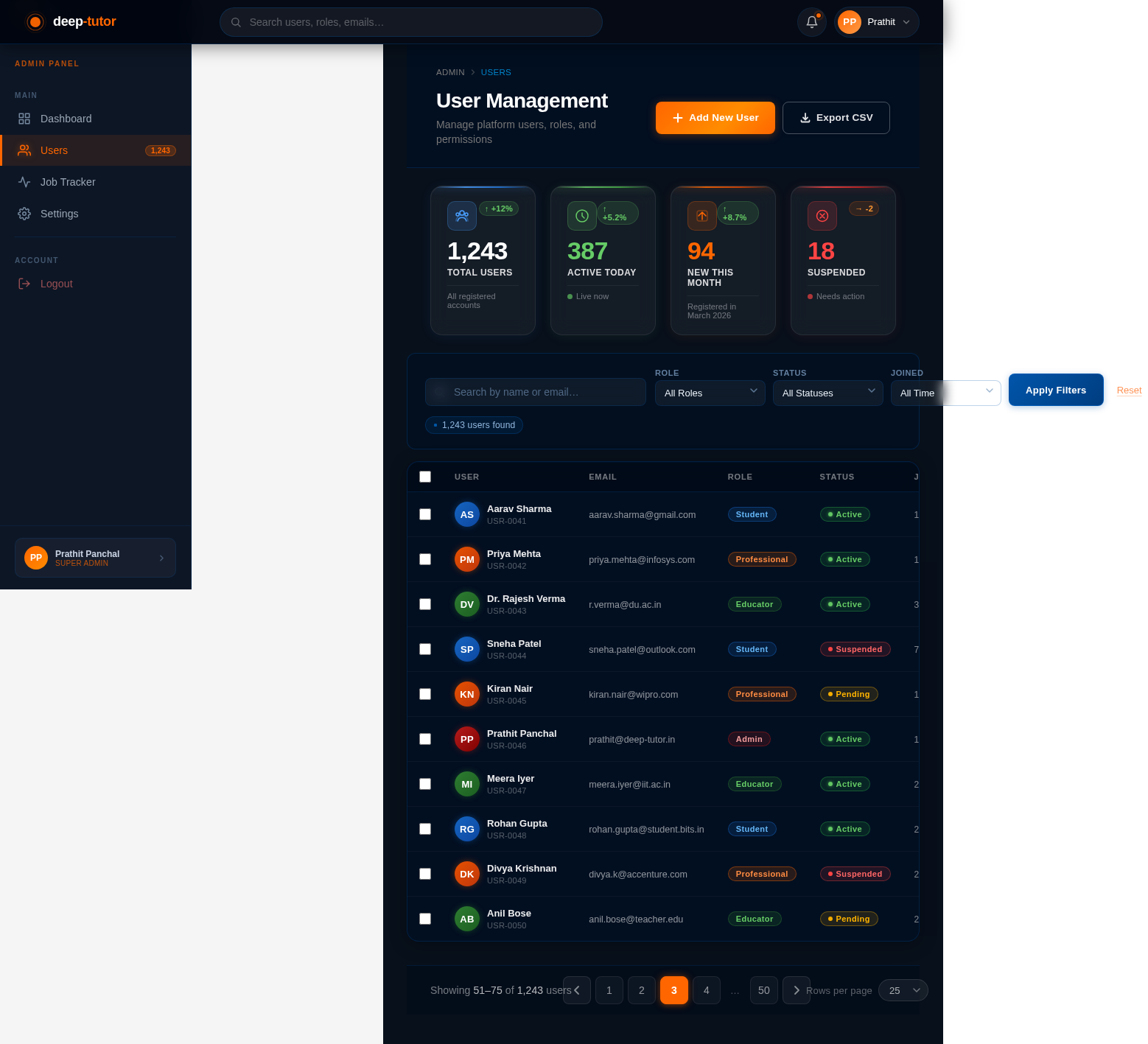Select the Anil Bose row checkbox
1148x1044 pixels.
click(x=425, y=919)
